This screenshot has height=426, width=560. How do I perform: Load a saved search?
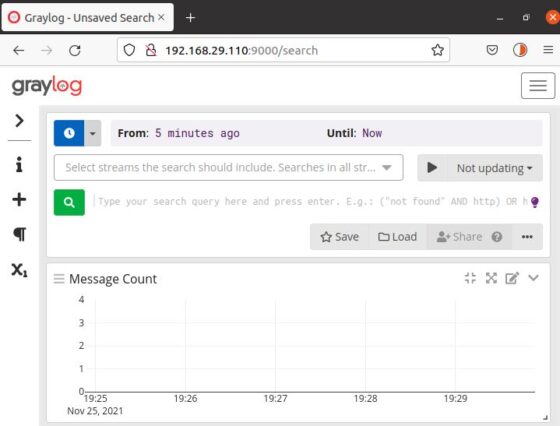tap(398, 237)
